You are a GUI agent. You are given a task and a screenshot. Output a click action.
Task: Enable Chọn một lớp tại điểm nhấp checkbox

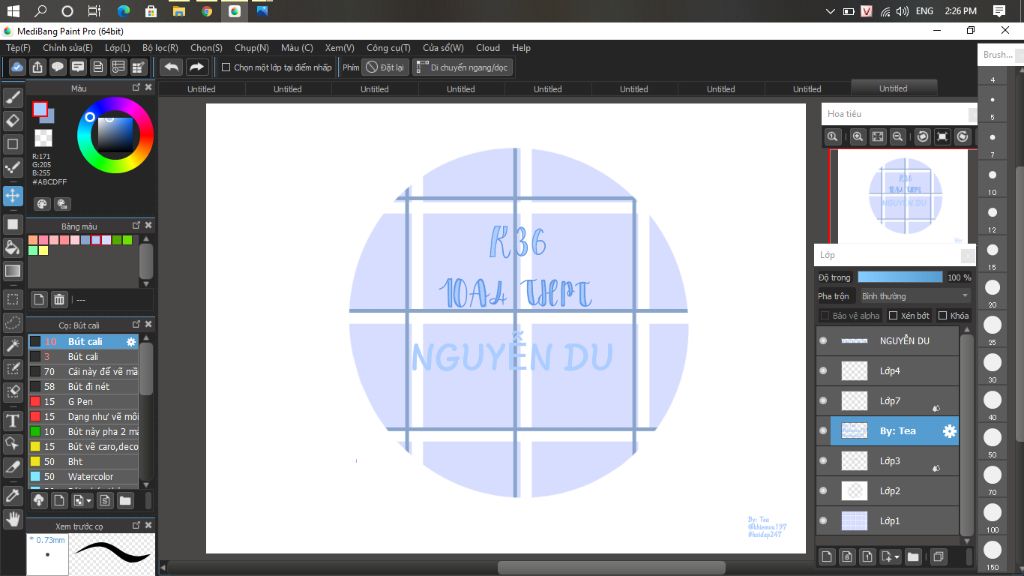coord(226,67)
